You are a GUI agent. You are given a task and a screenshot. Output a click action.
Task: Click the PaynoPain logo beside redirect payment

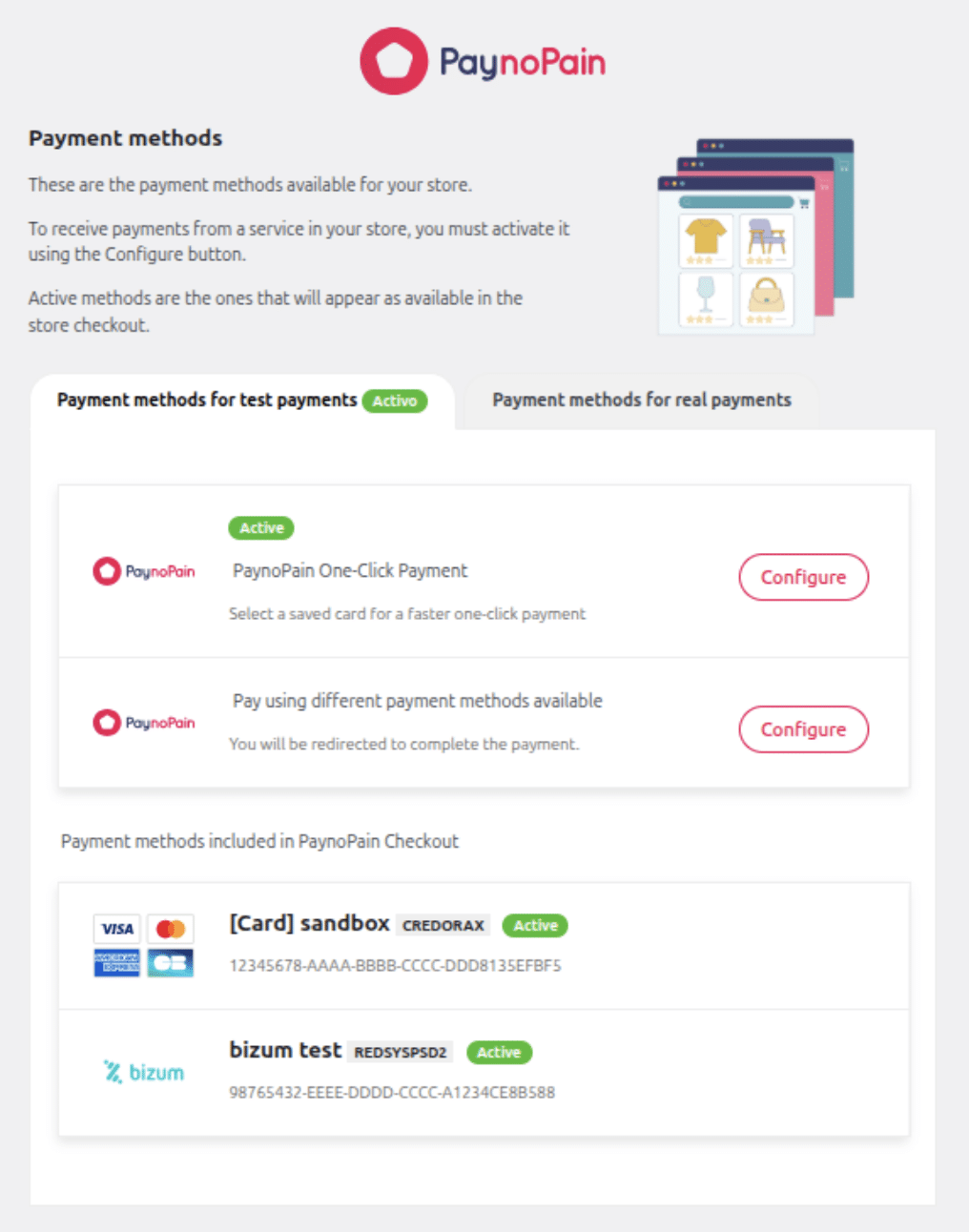pos(144,723)
